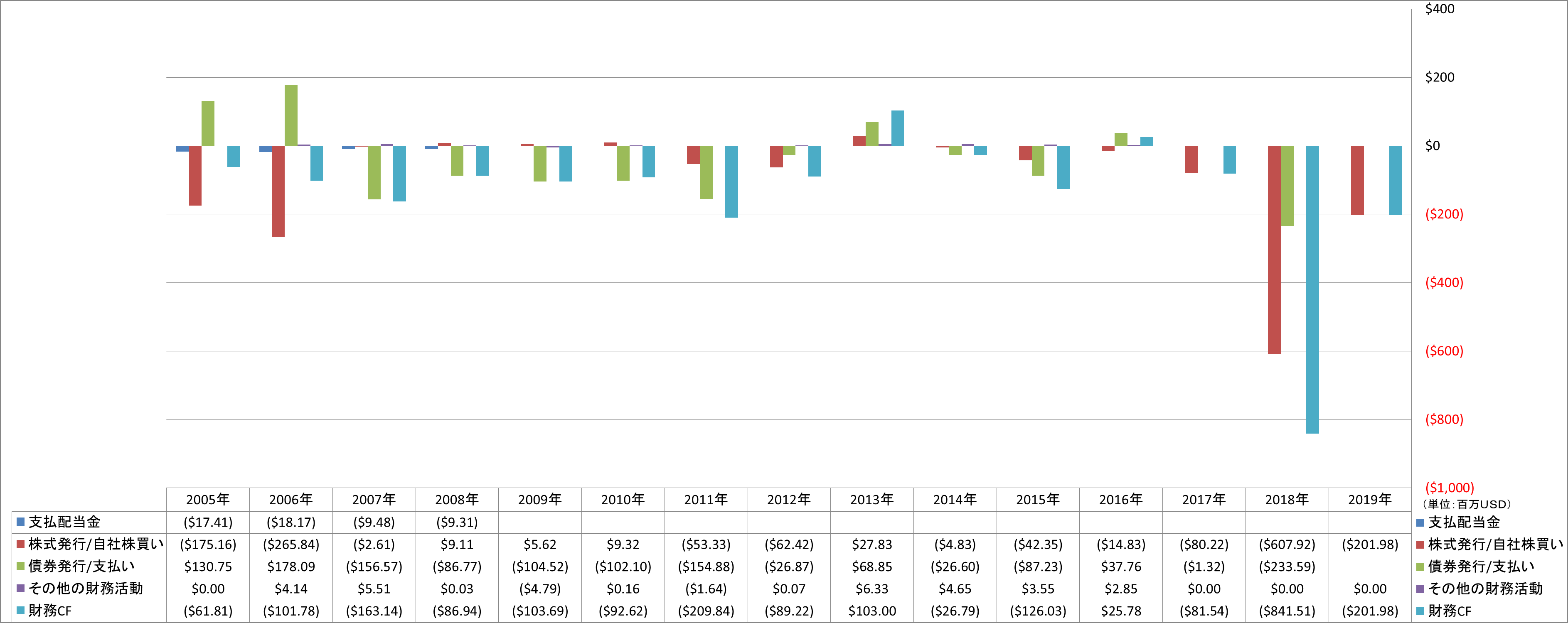The image size is (1568, 623).
Task: Click the red ($800) axis label
Action: (x=1444, y=419)
